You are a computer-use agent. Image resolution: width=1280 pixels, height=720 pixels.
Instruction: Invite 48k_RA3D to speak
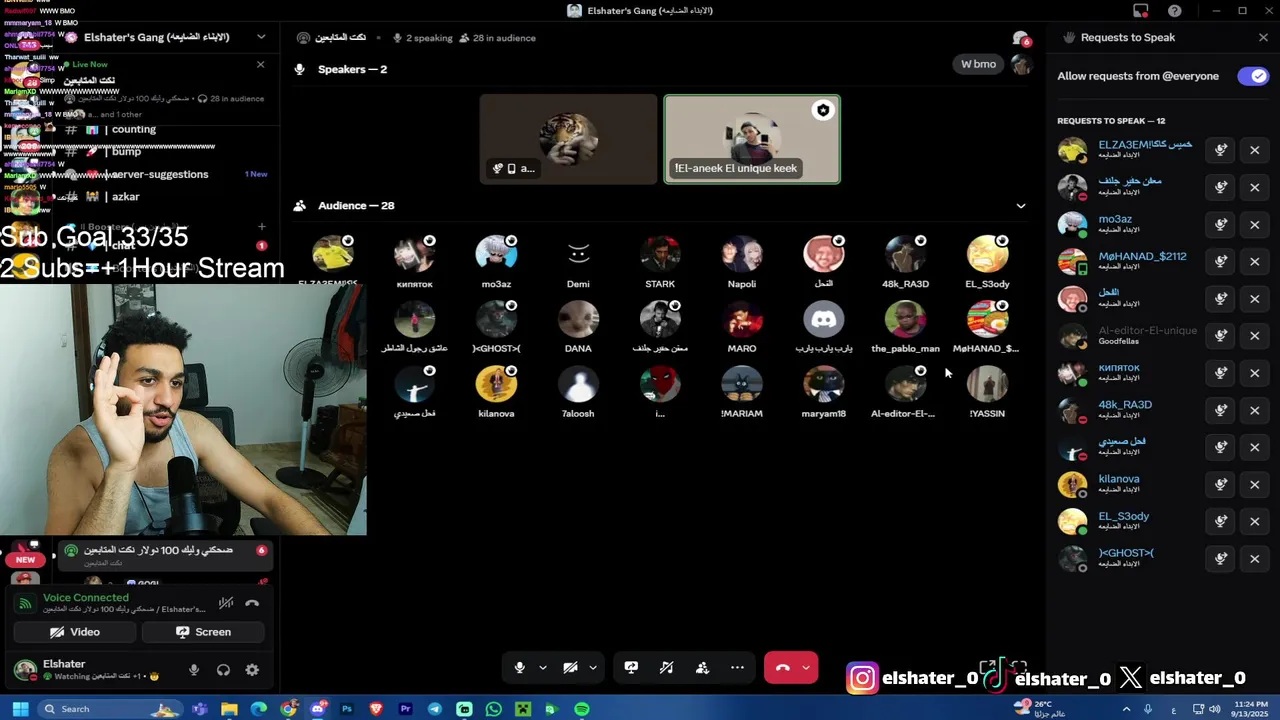coord(1220,410)
